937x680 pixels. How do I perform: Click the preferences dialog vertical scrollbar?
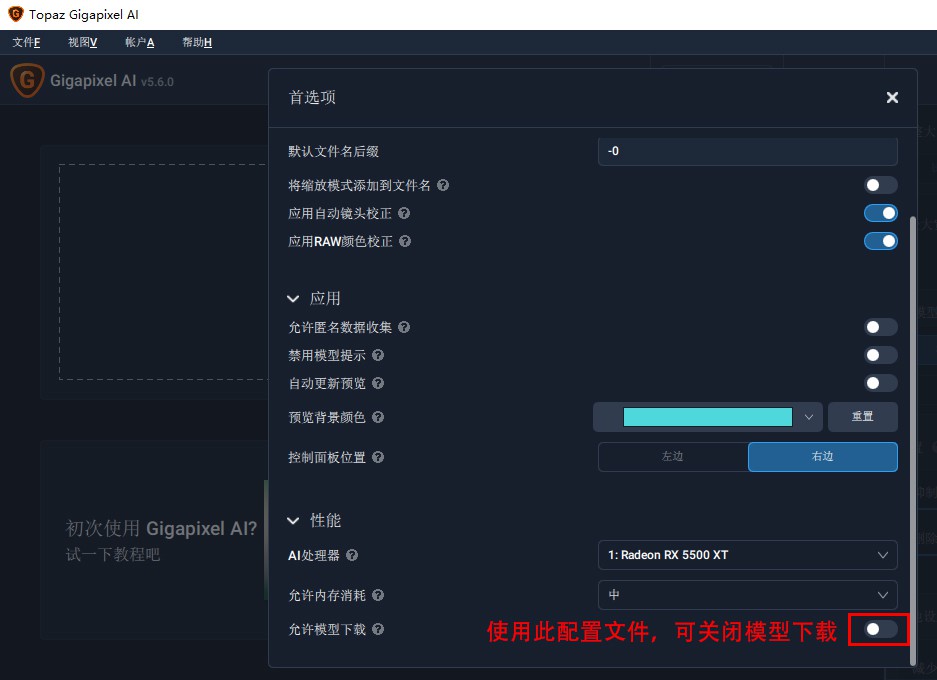click(912, 440)
